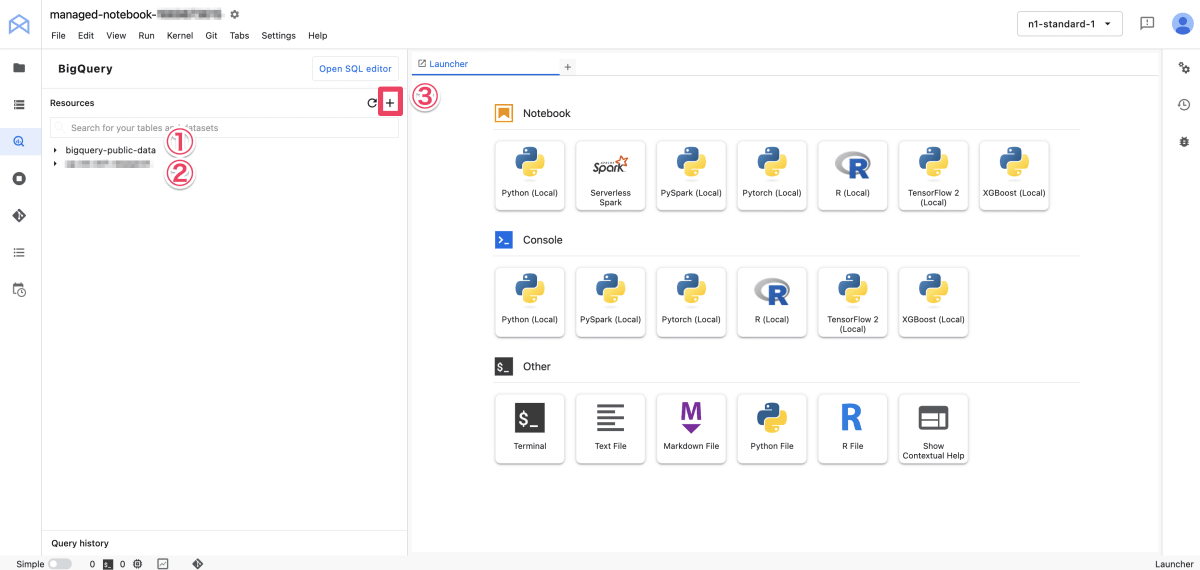This screenshot has height=570, width=1200.
Task: Open the File menu
Action: tap(58, 35)
